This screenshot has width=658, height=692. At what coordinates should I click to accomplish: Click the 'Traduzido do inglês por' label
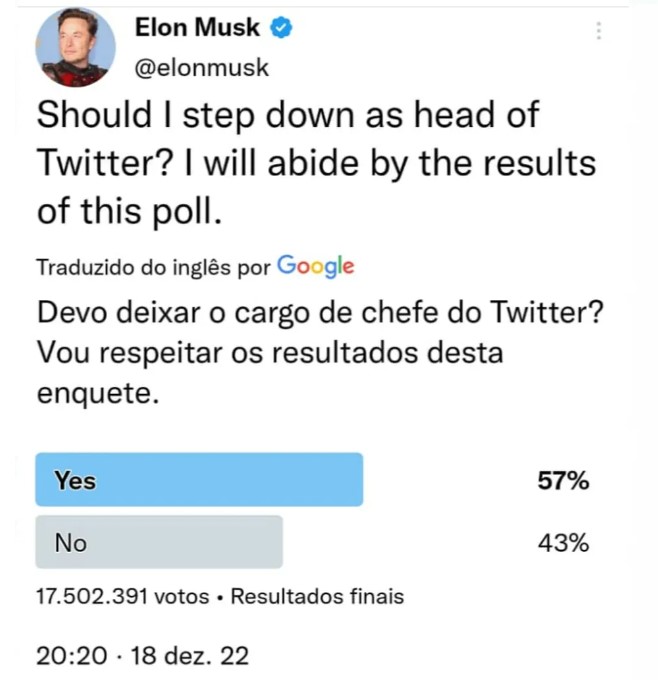(153, 268)
